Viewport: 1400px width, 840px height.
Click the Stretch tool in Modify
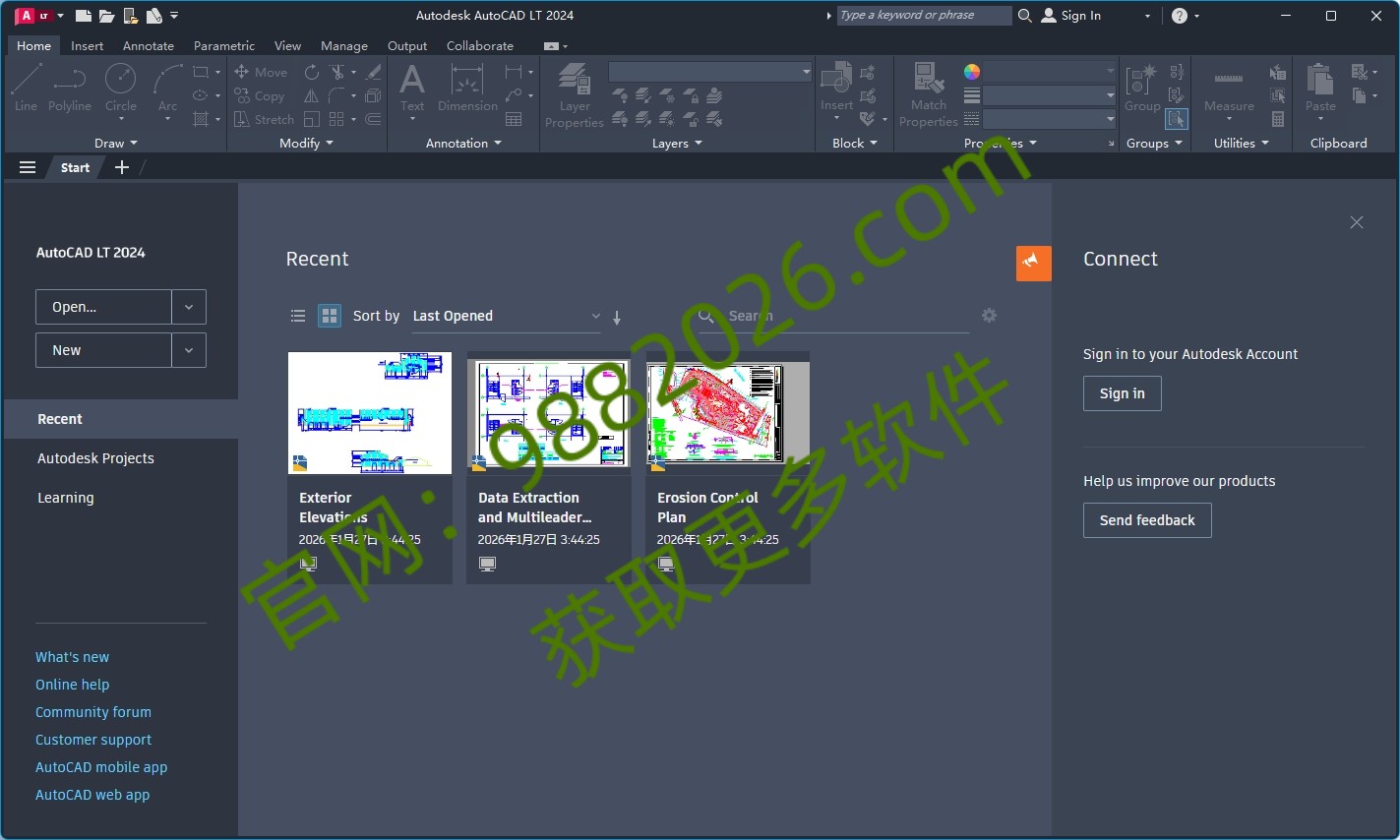[264, 119]
